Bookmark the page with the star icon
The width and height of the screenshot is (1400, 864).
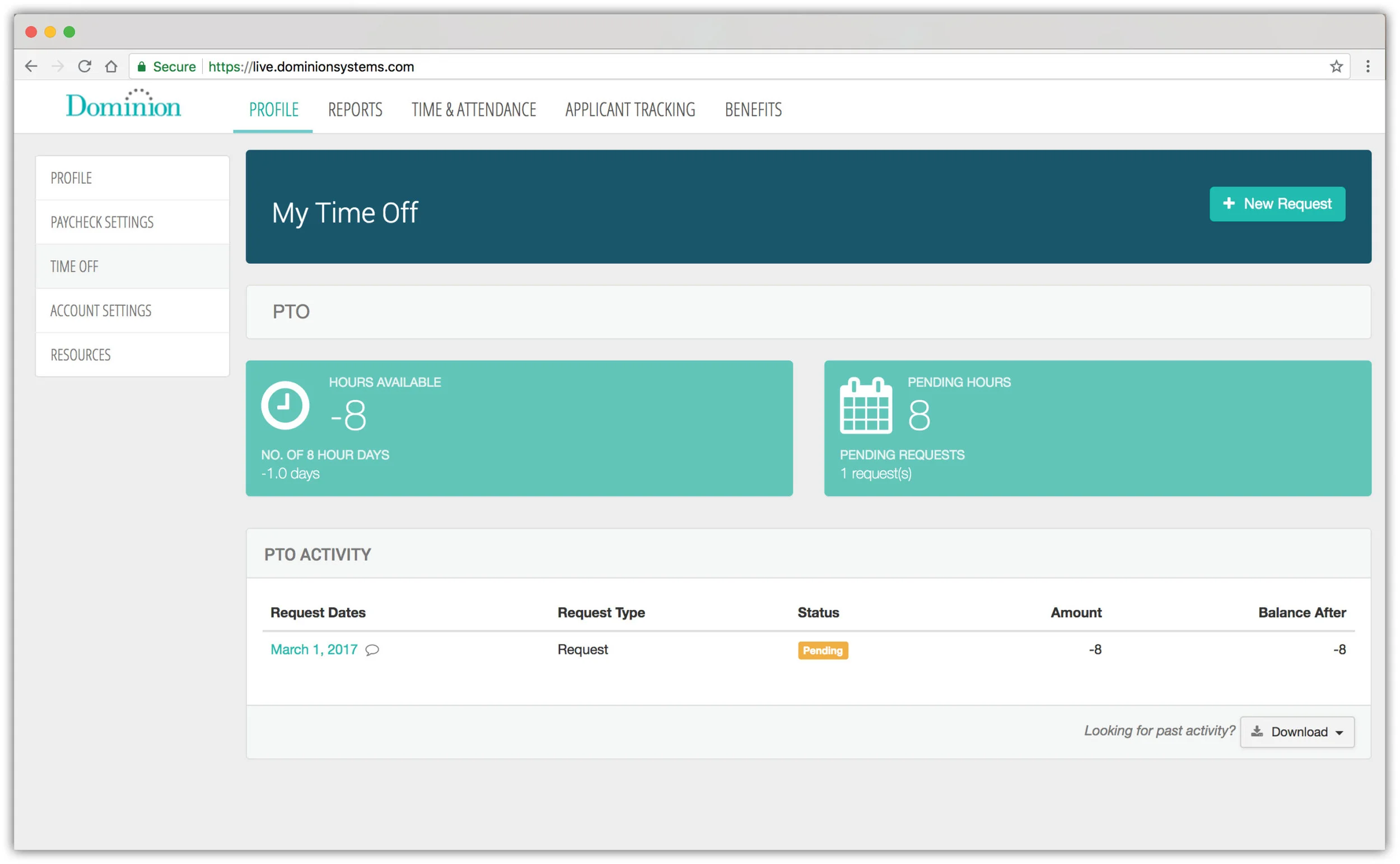click(x=1336, y=66)
